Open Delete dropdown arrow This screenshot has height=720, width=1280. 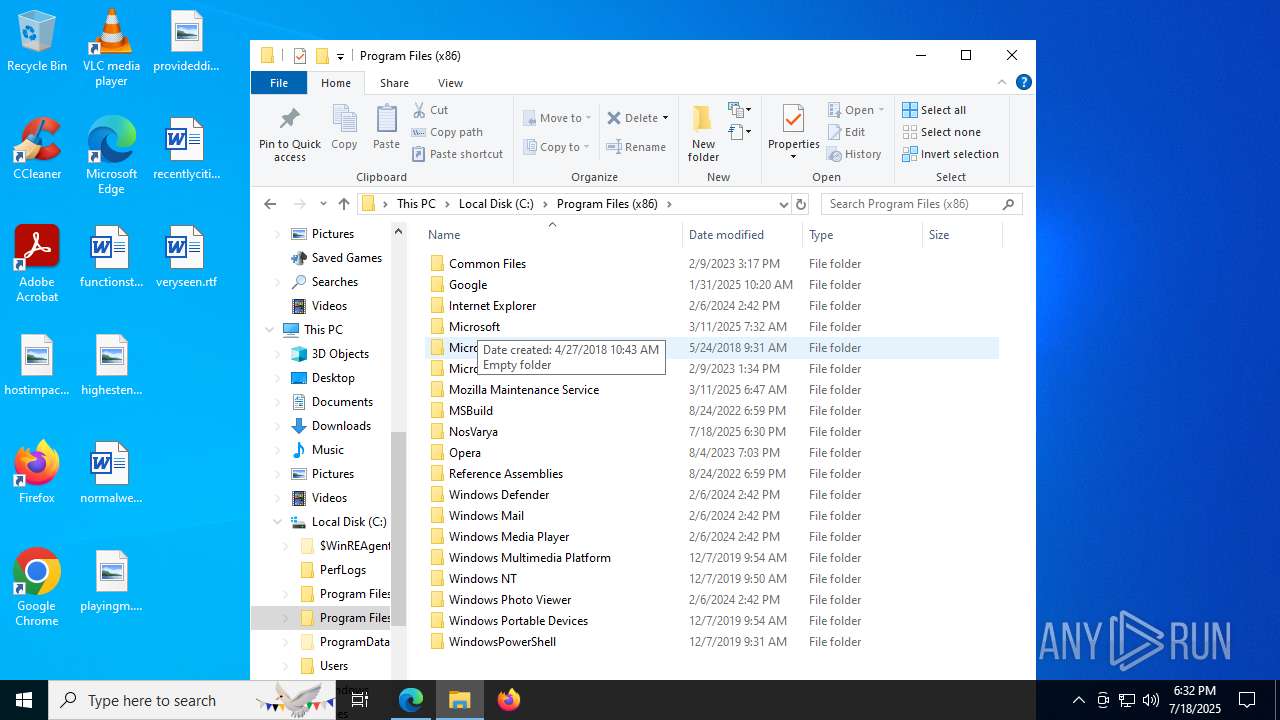pos(666,118)
